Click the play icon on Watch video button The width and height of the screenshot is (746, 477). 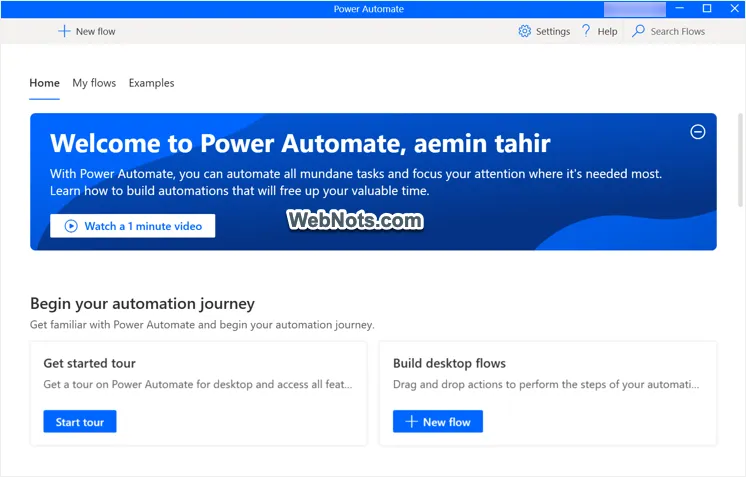click(71, 226)
